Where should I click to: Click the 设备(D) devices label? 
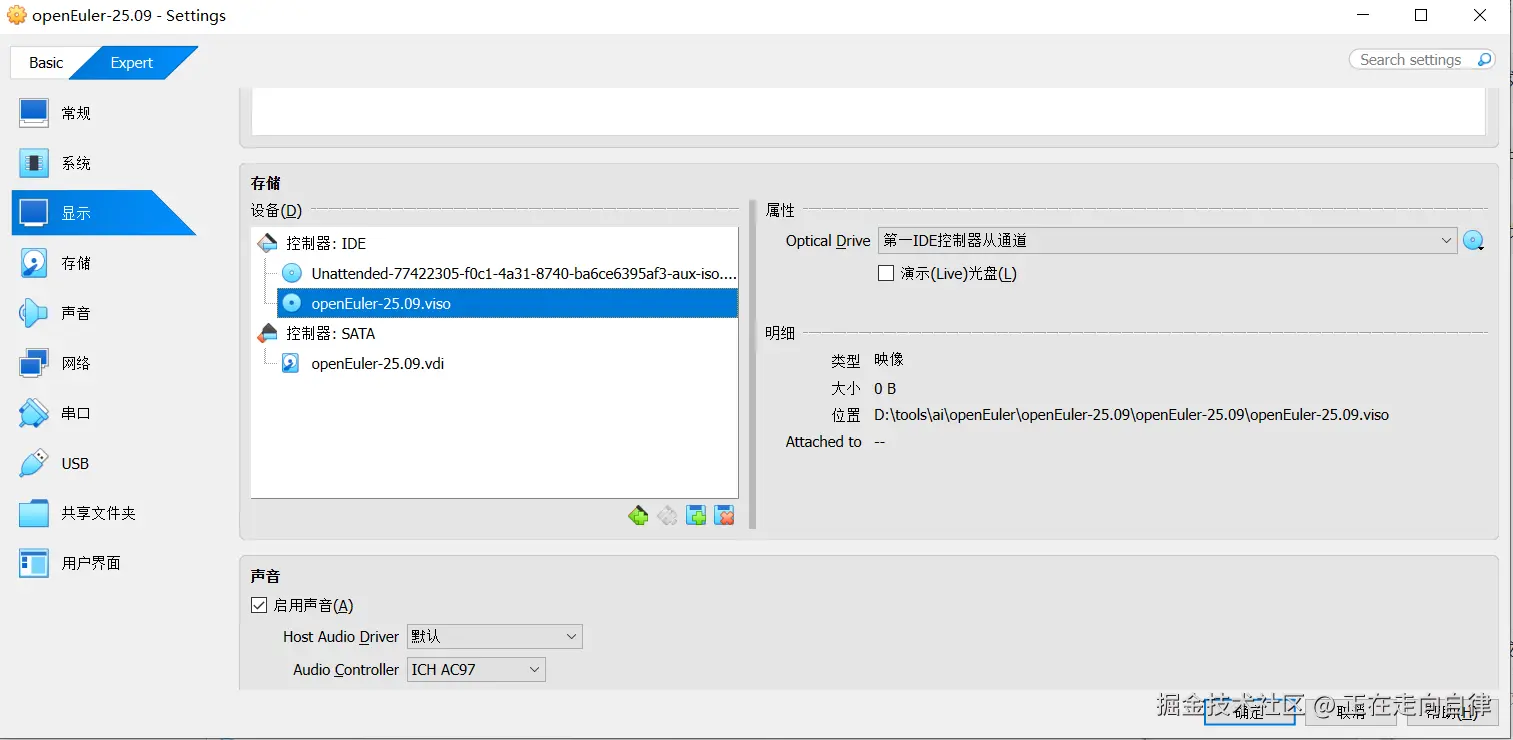[276, 210]
